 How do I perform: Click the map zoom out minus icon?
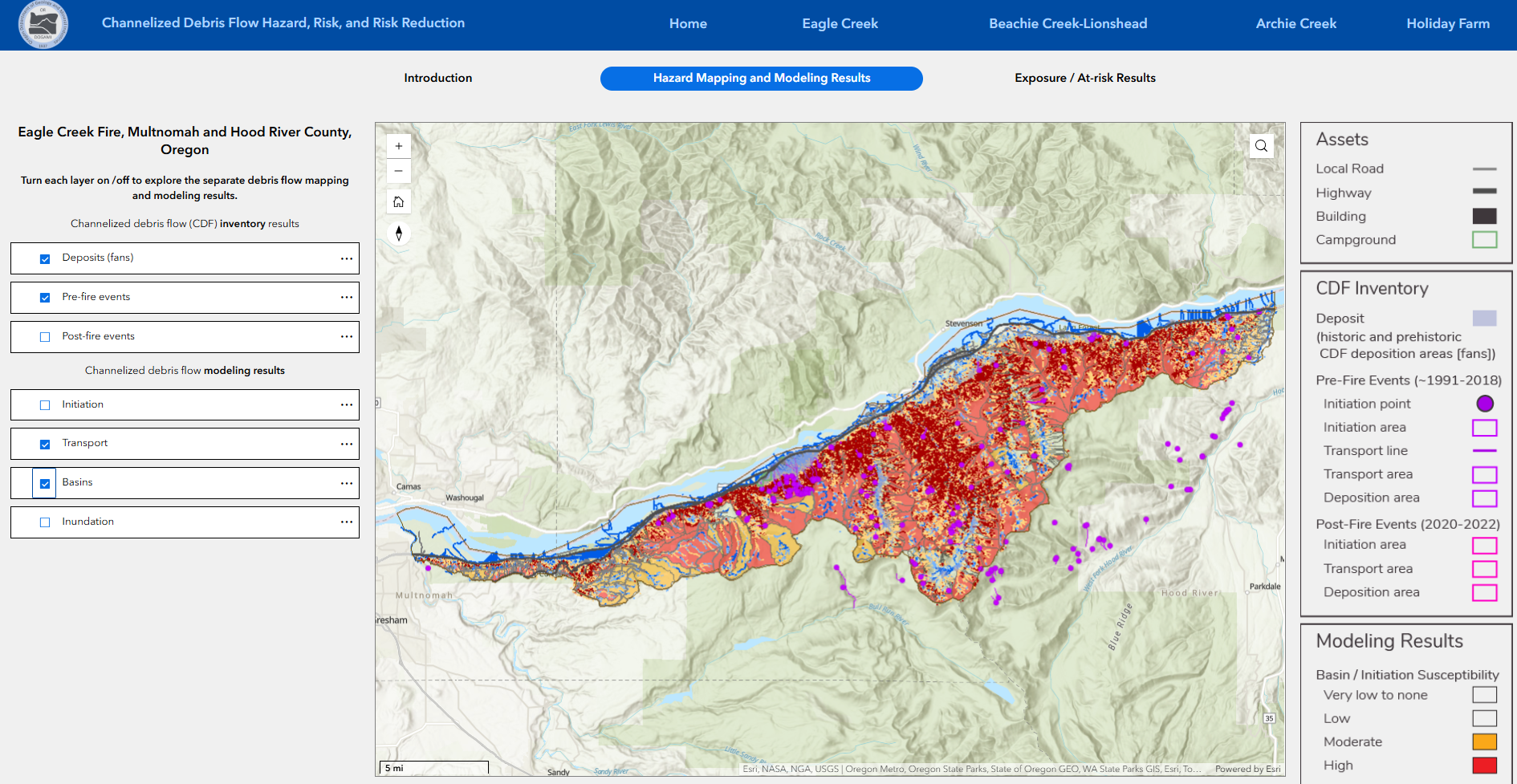point(398,171)
